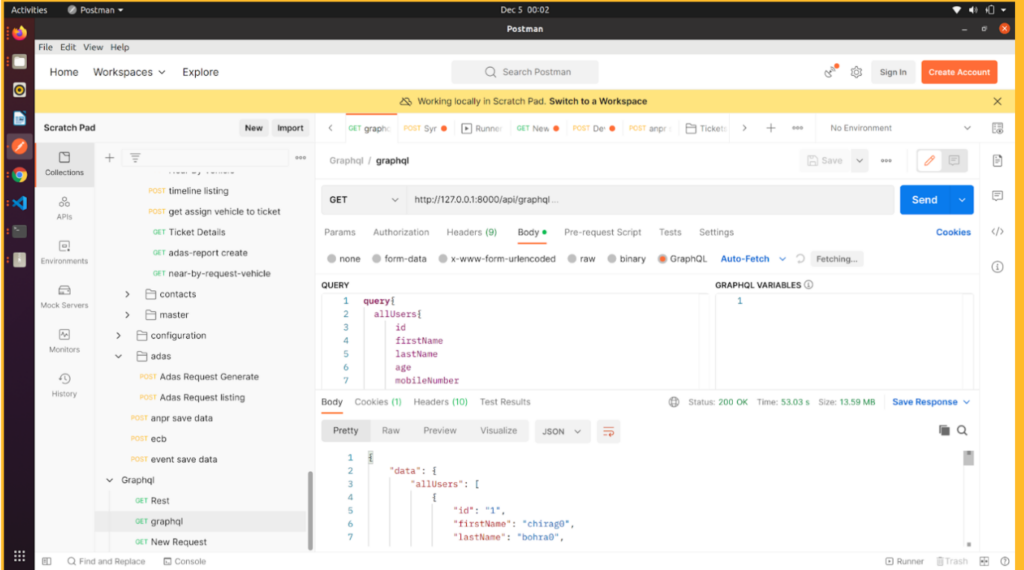Screen dimensions: 1024x570
Task: Open the History sidebar panel
Action: (64, 385)
